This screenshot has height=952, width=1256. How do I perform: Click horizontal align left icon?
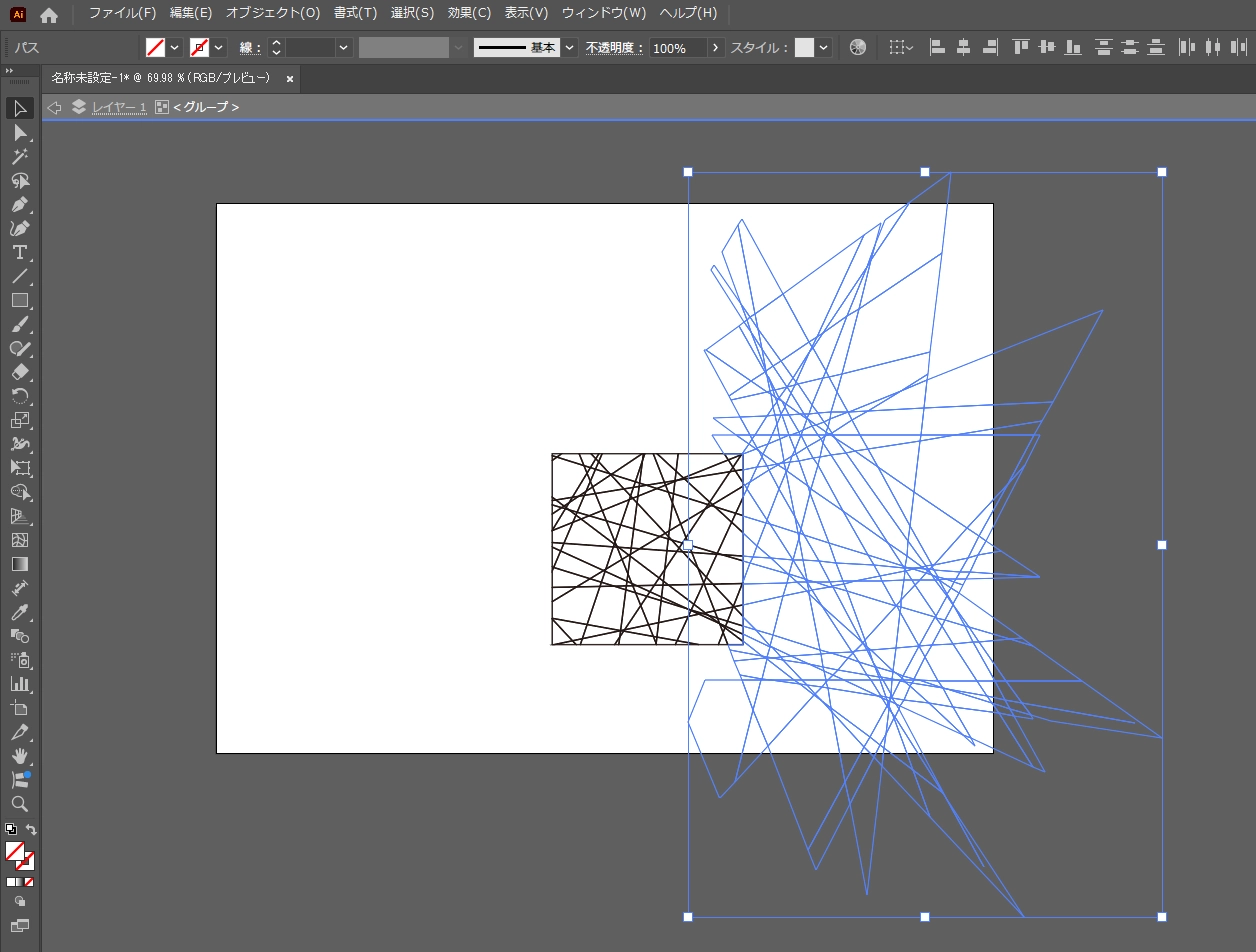[x=937, y=48]
